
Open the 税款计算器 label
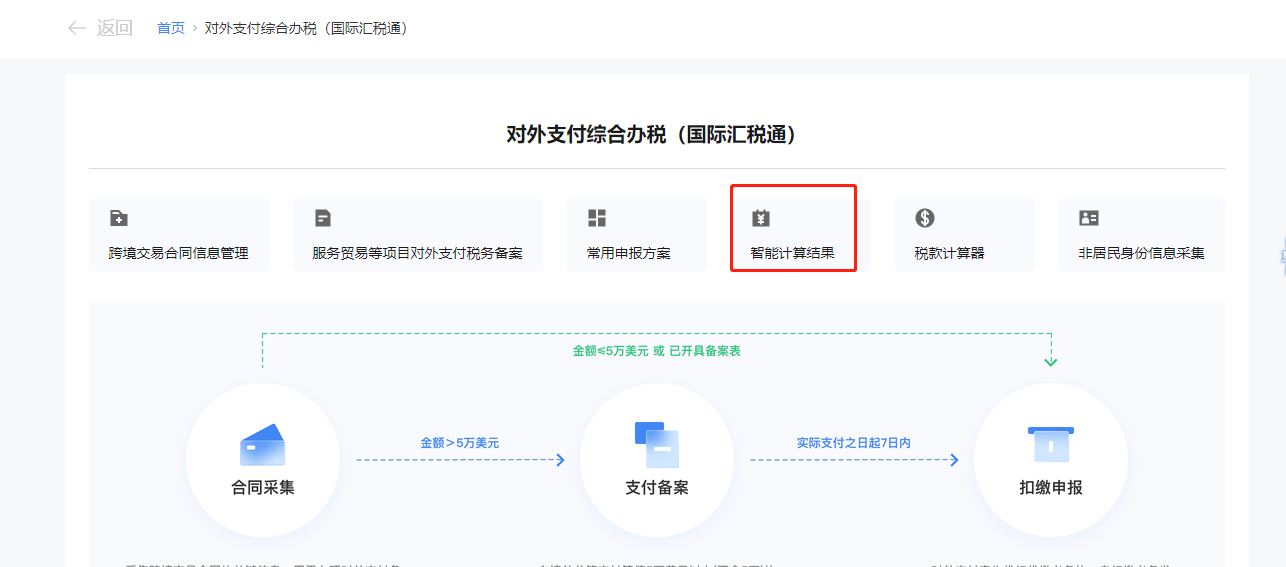[949, 253]
